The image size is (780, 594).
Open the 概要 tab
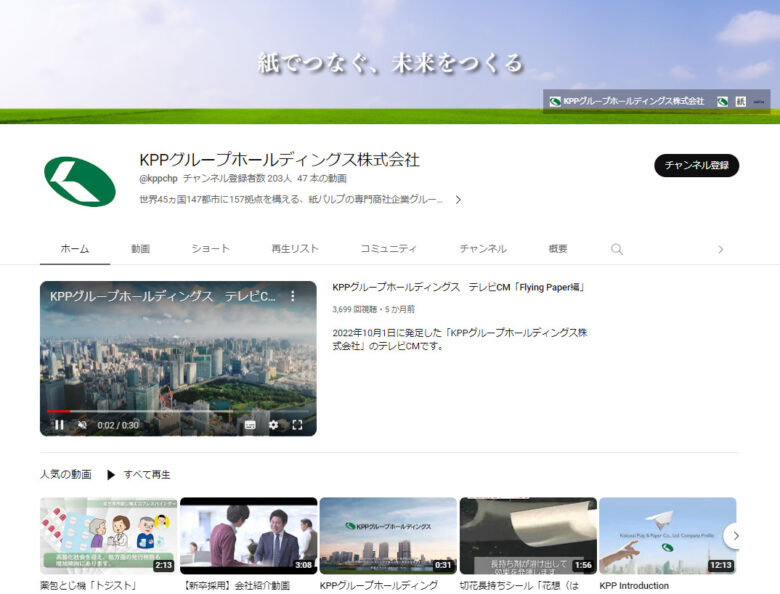558,249
